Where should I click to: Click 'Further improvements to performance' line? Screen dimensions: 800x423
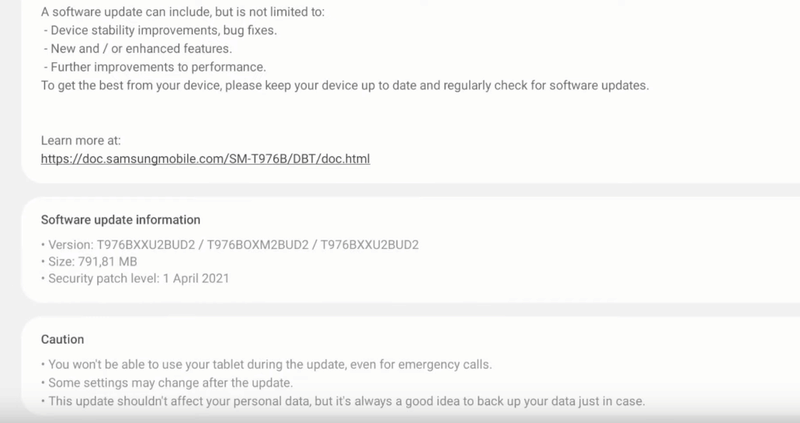[153, 67]
